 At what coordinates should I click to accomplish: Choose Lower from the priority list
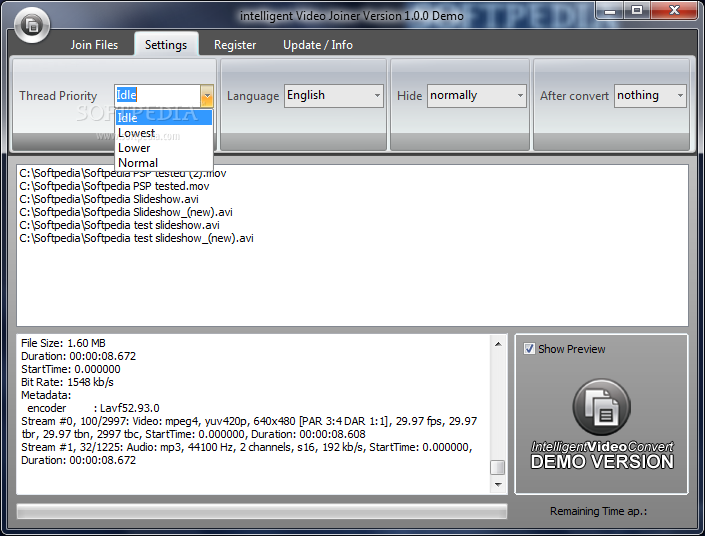click(x=164, y=148)
